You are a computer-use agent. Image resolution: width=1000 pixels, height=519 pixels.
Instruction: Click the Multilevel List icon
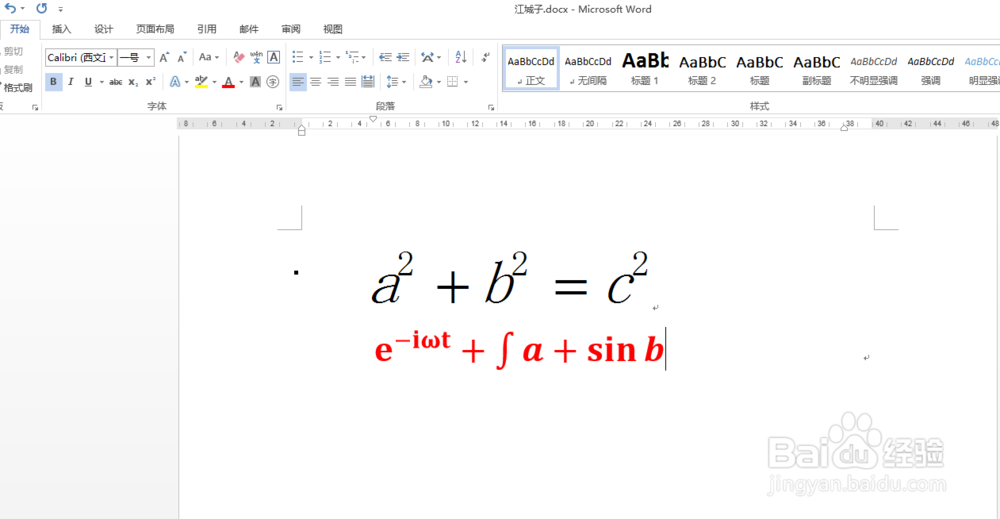pyautogui.click(x=351, y=57)
